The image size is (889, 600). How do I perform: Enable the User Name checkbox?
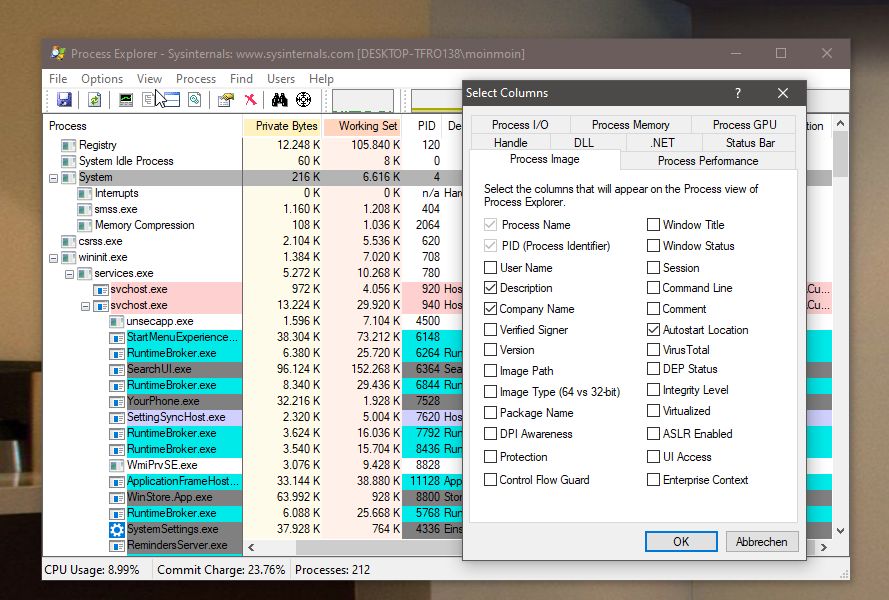[490, 267]
